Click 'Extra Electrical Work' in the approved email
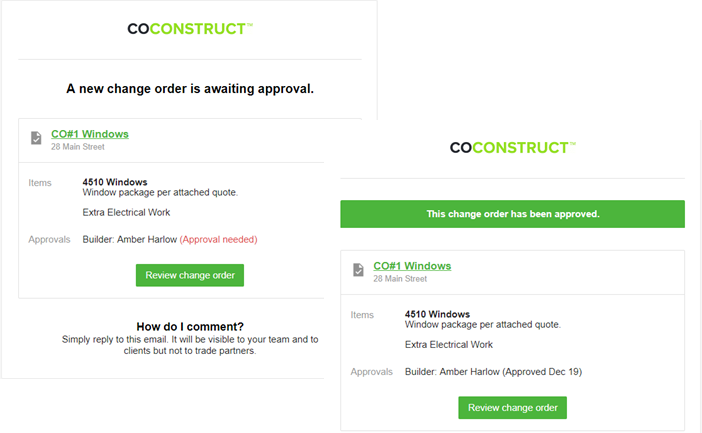Viewport: 702px width, 433px height. coord(449,344)
